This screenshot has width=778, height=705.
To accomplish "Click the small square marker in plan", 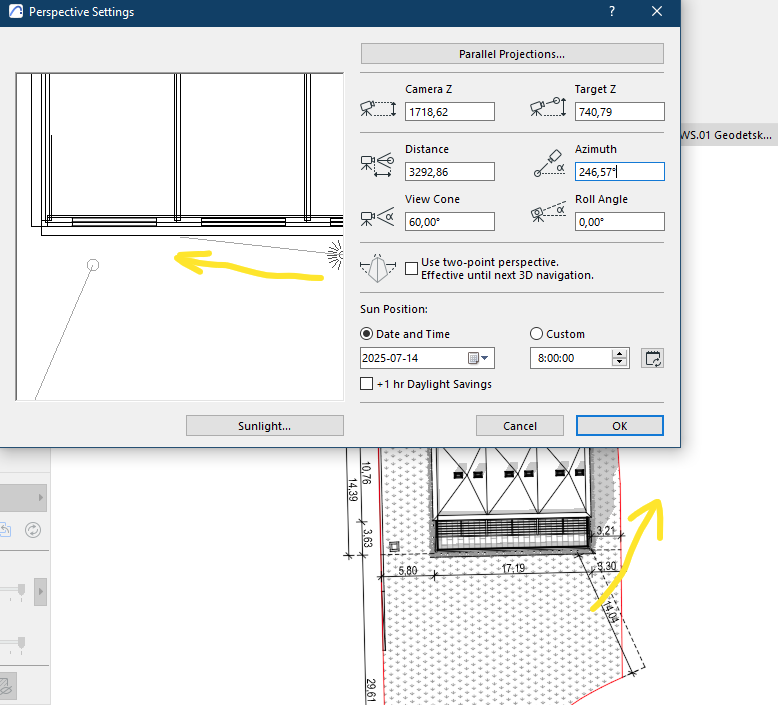I will 394,547.
